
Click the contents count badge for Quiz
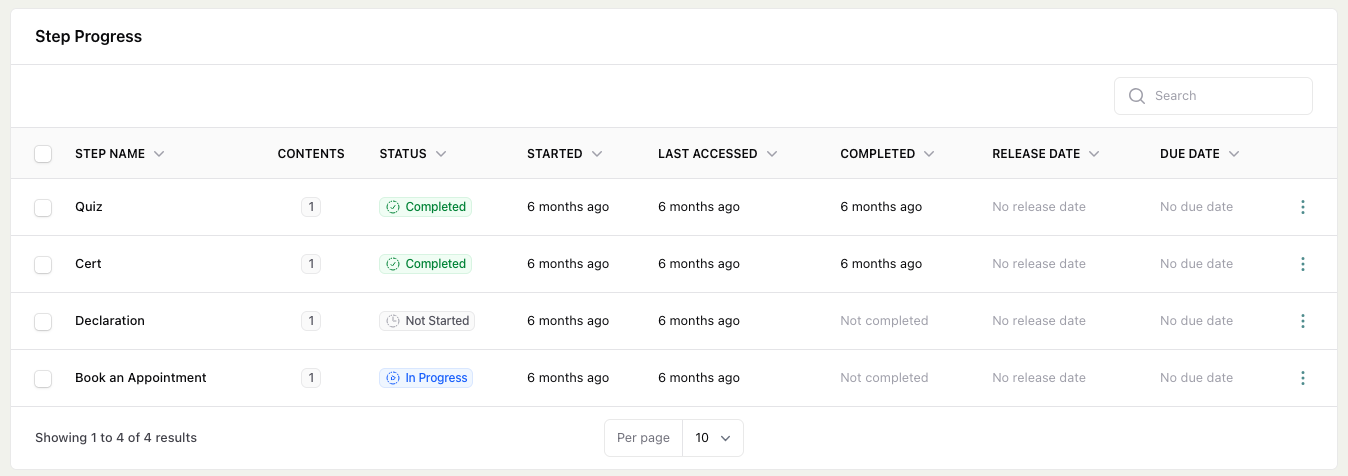pos(311,207)
